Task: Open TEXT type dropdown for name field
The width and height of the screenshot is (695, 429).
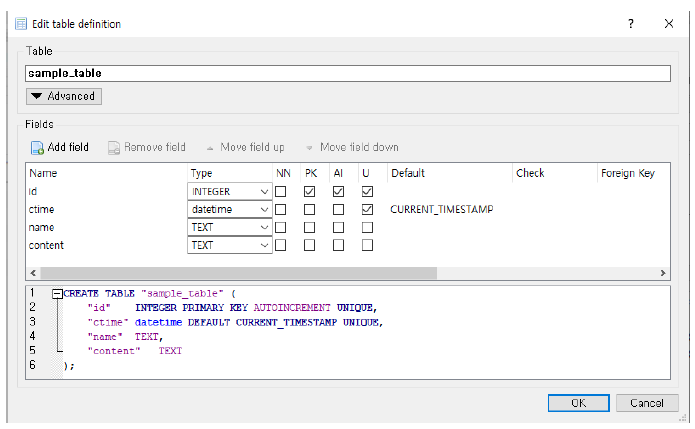Action: (230, 227)
